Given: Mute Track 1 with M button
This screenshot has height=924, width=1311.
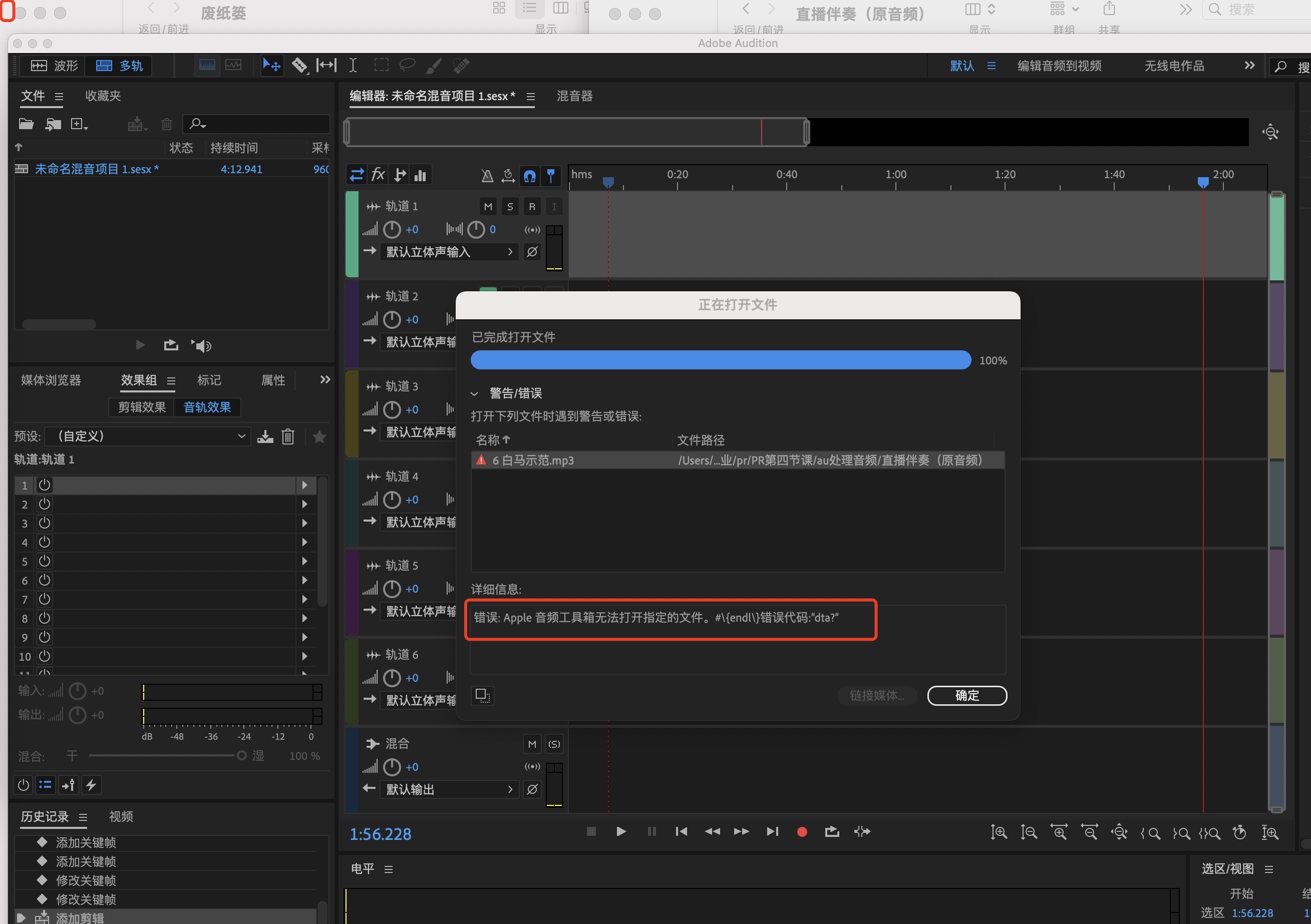Looking at the screenshot, I should pyautogui.click(x=488, y=207).
